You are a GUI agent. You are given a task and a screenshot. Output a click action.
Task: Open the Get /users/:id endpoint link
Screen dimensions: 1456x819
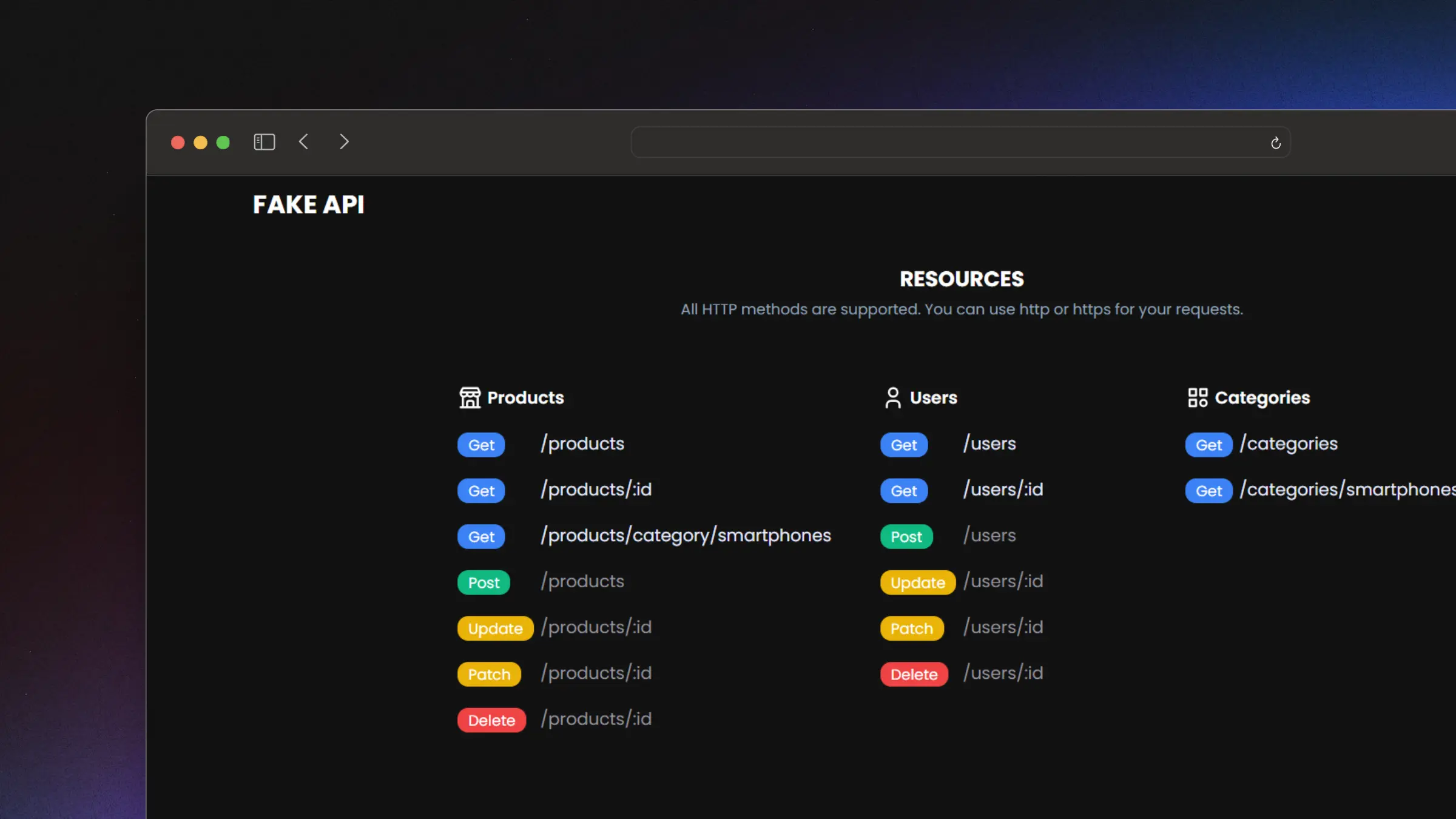tap(1003, 490)
